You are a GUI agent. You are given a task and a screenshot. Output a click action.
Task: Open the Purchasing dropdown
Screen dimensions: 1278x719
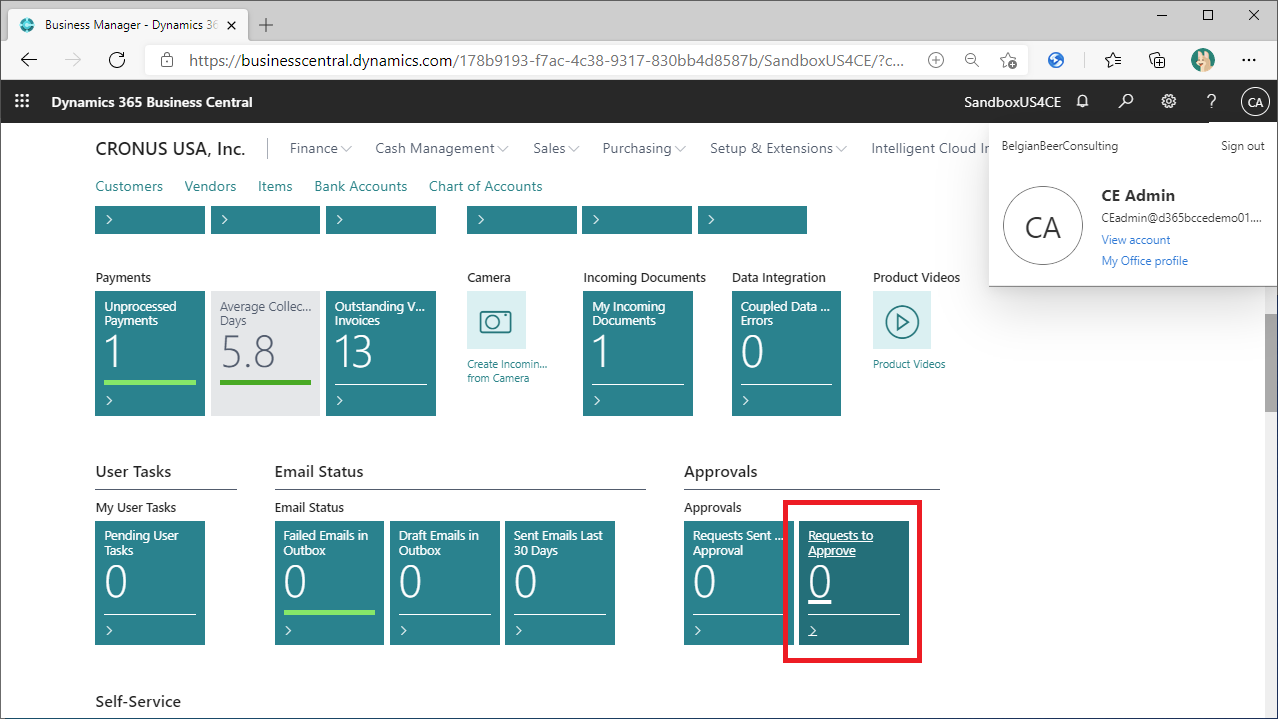click(642, 148)
